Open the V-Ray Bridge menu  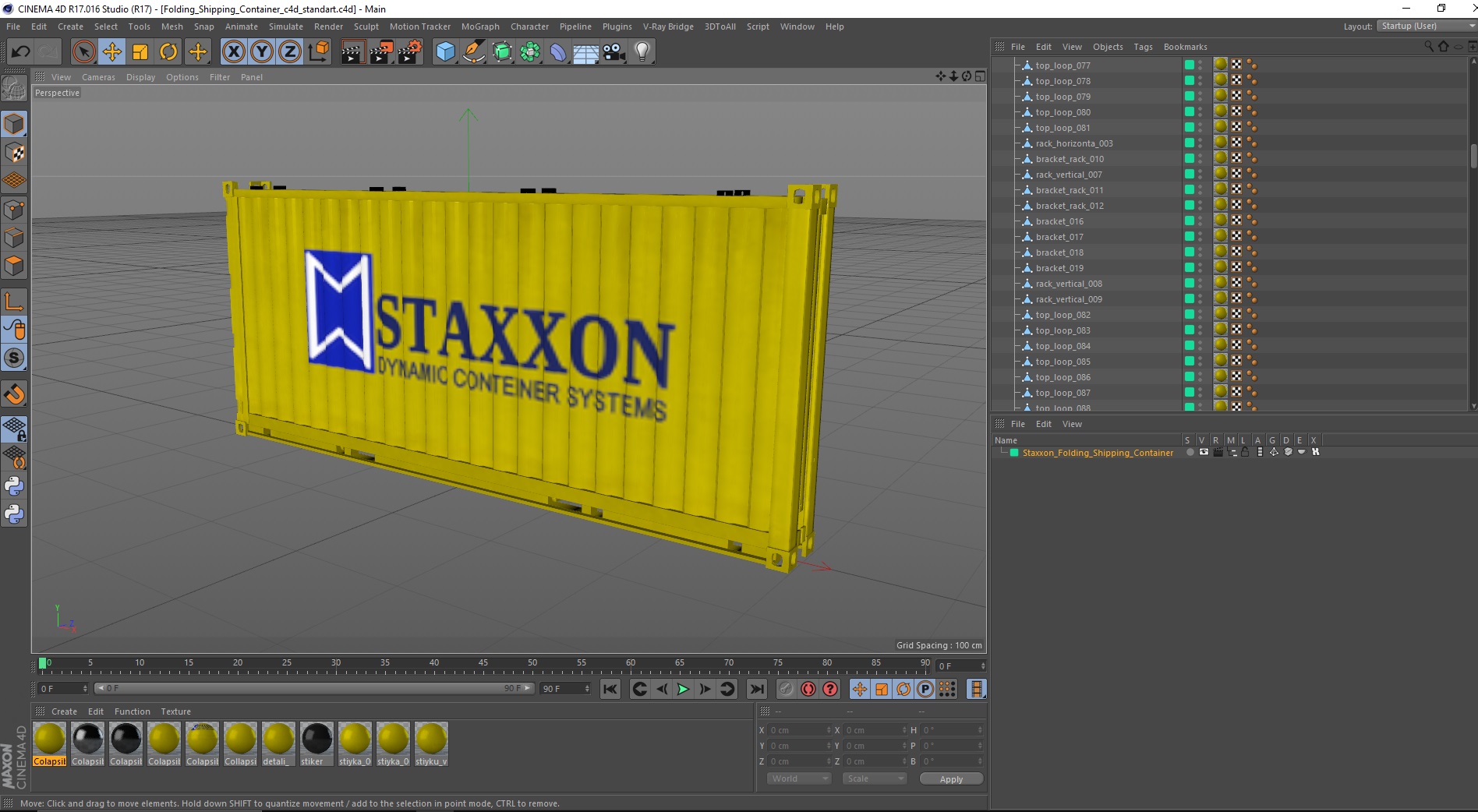(x=668, y=26)
